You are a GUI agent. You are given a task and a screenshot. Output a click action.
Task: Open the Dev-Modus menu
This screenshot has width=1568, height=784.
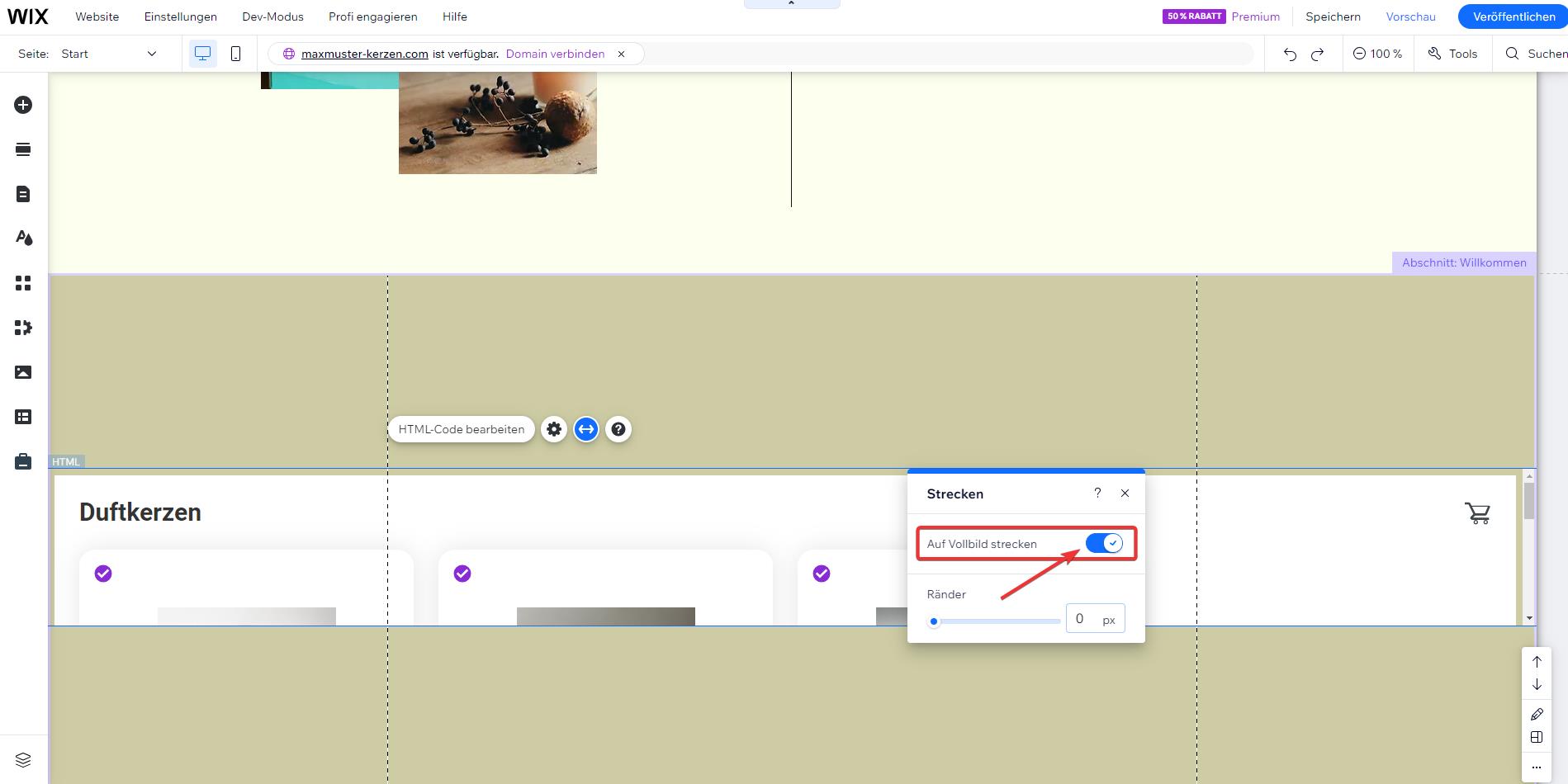272,17
